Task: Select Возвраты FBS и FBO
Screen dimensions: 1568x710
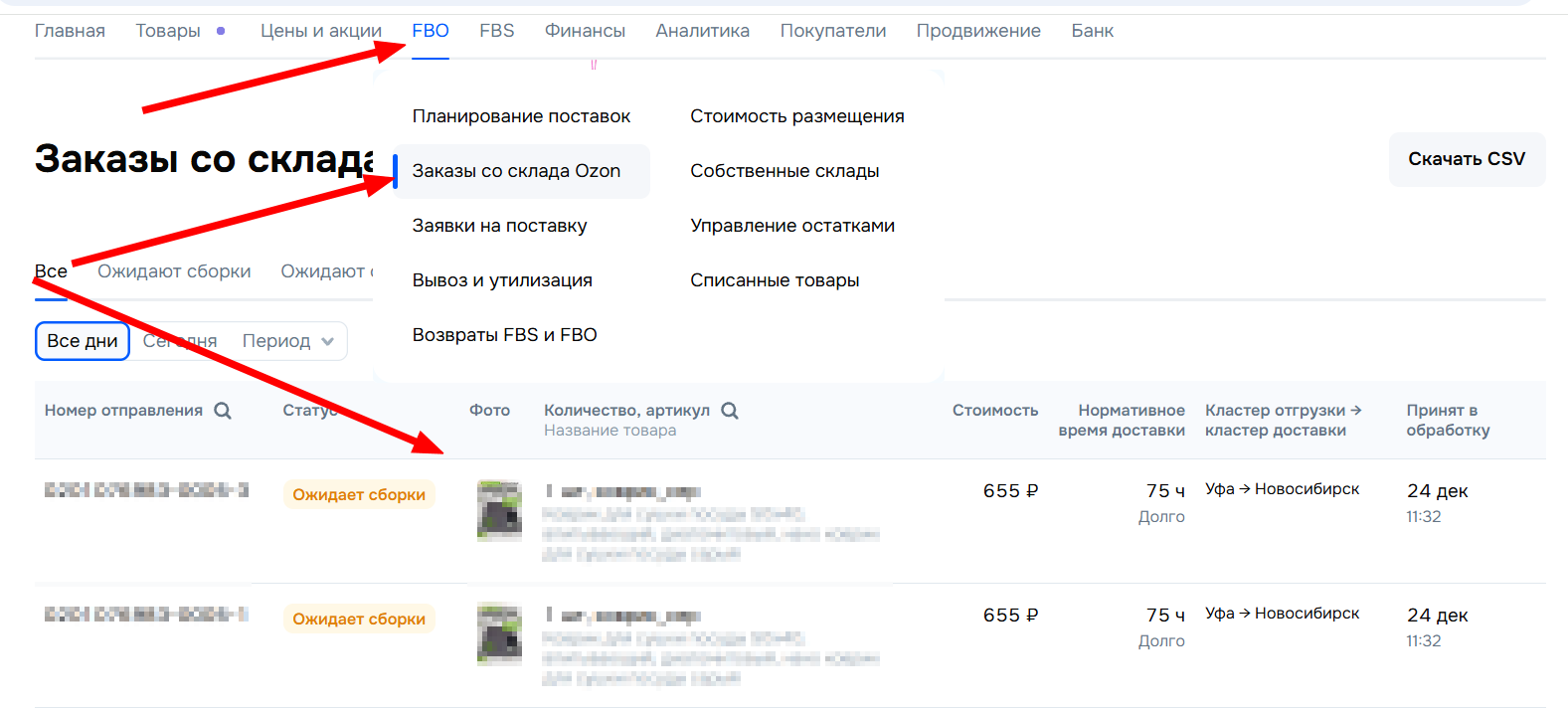Action: (x=504, y=335)
